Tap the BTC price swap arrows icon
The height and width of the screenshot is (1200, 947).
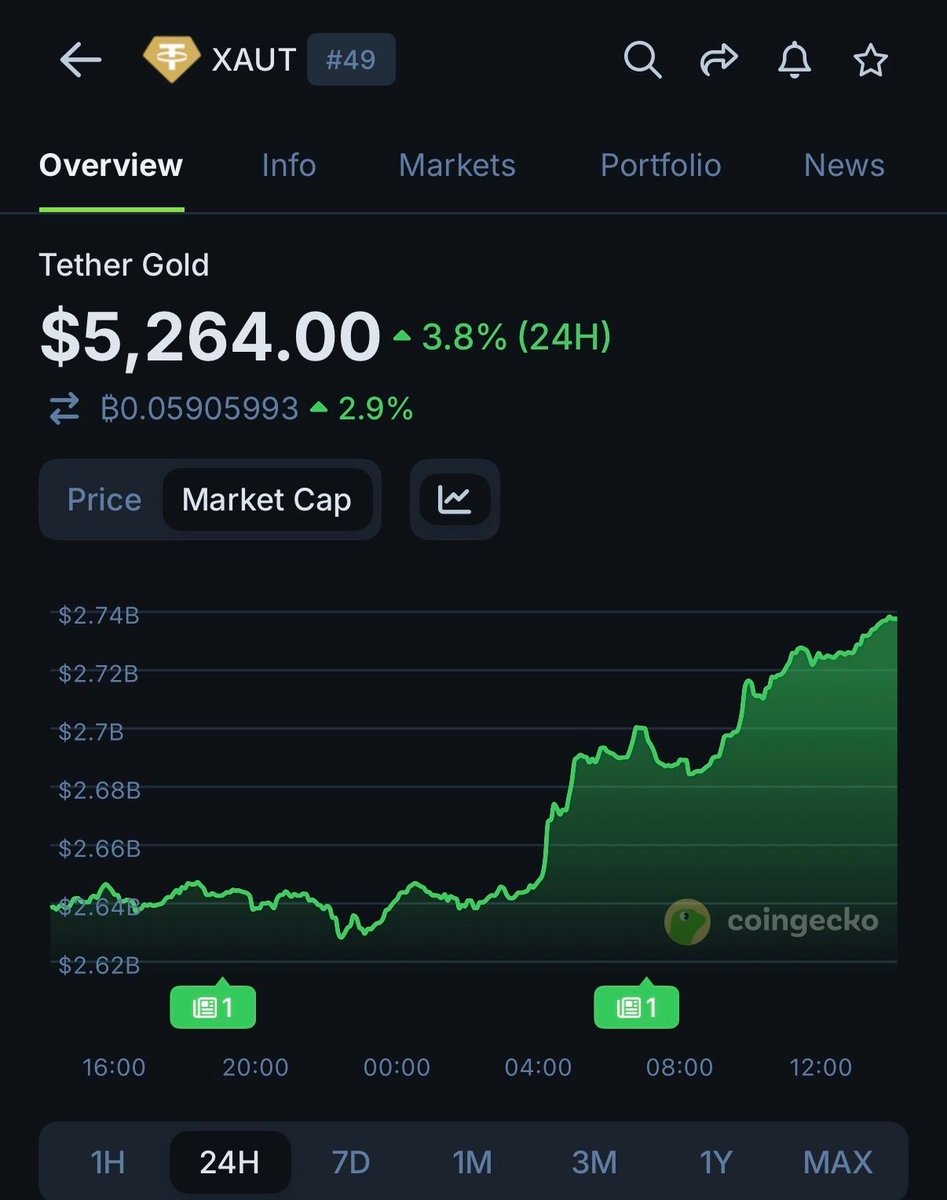coord(64,409)
